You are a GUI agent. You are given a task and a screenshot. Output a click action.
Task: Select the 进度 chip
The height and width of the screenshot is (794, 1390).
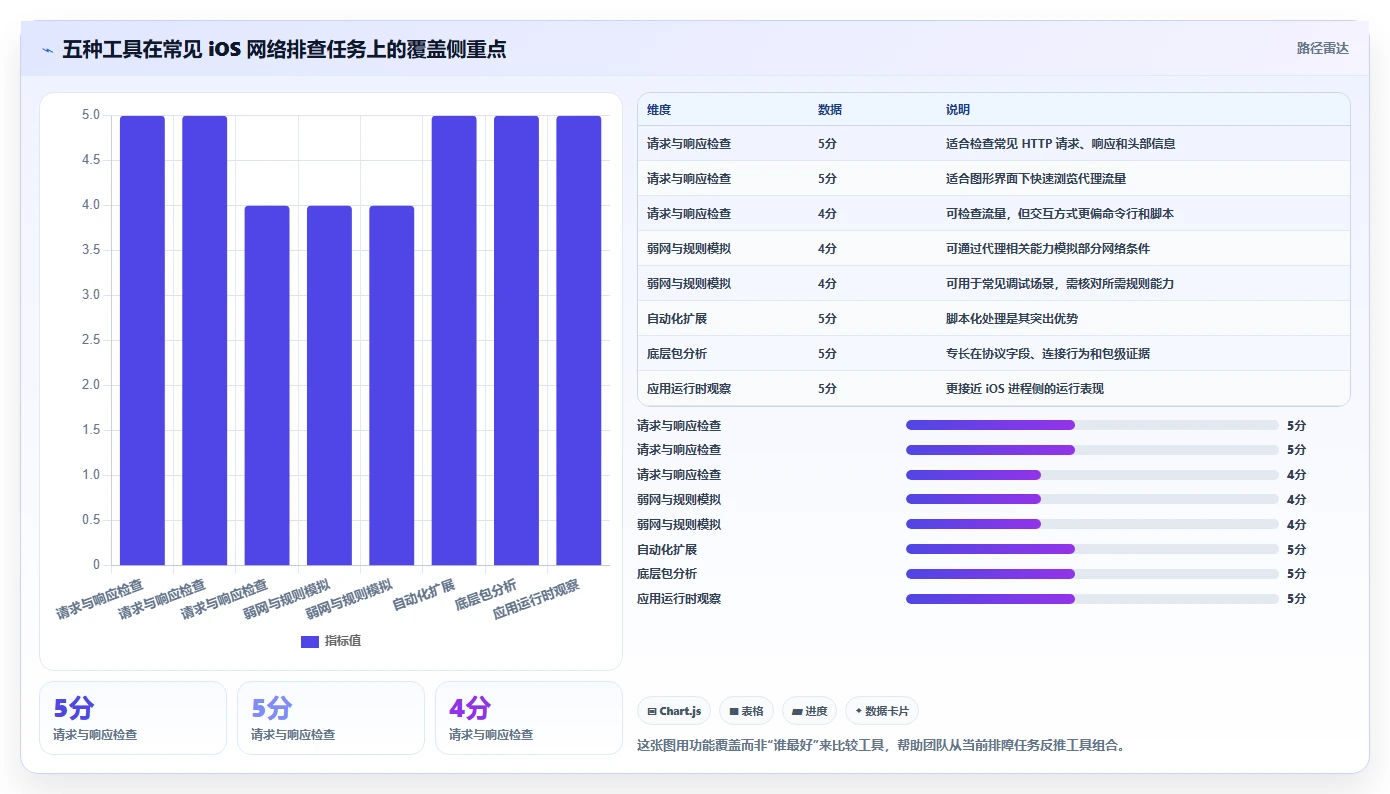pyautogui.click(x=809, y=711)
